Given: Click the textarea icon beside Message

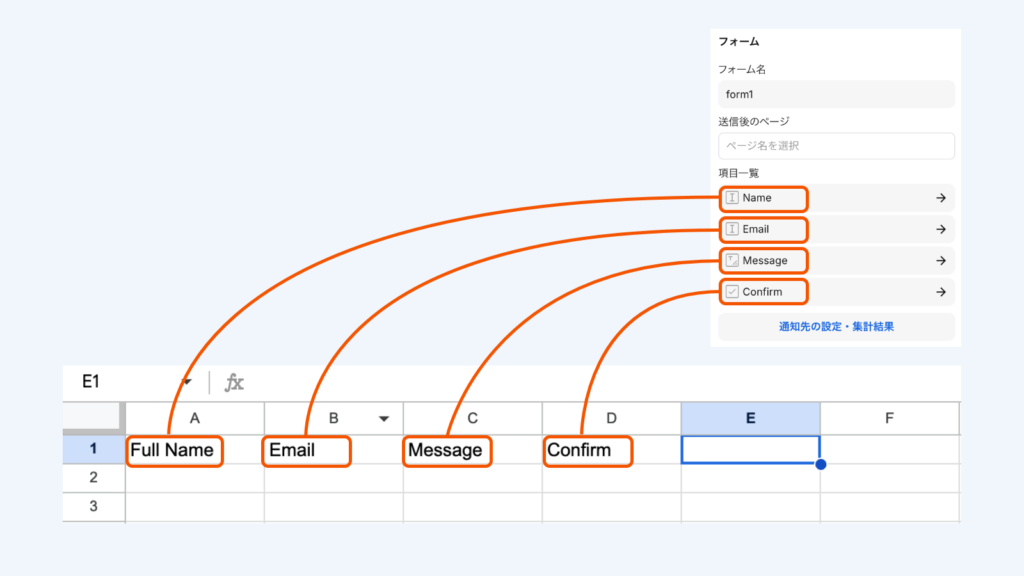Looking at the screenshot, I should 733,260.
